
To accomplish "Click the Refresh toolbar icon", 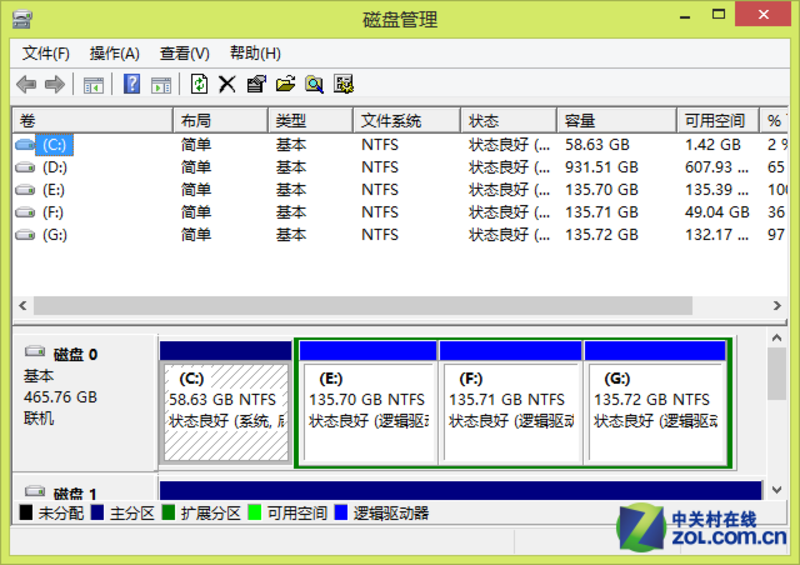I will (199, 84).
